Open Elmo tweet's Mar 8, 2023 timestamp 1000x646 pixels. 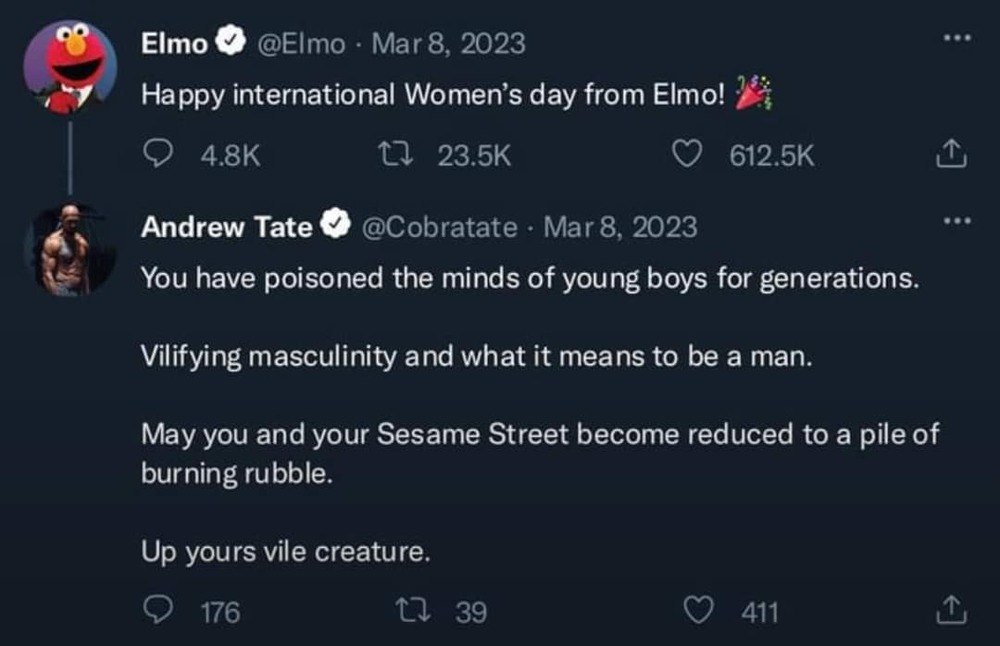point(448,43)
